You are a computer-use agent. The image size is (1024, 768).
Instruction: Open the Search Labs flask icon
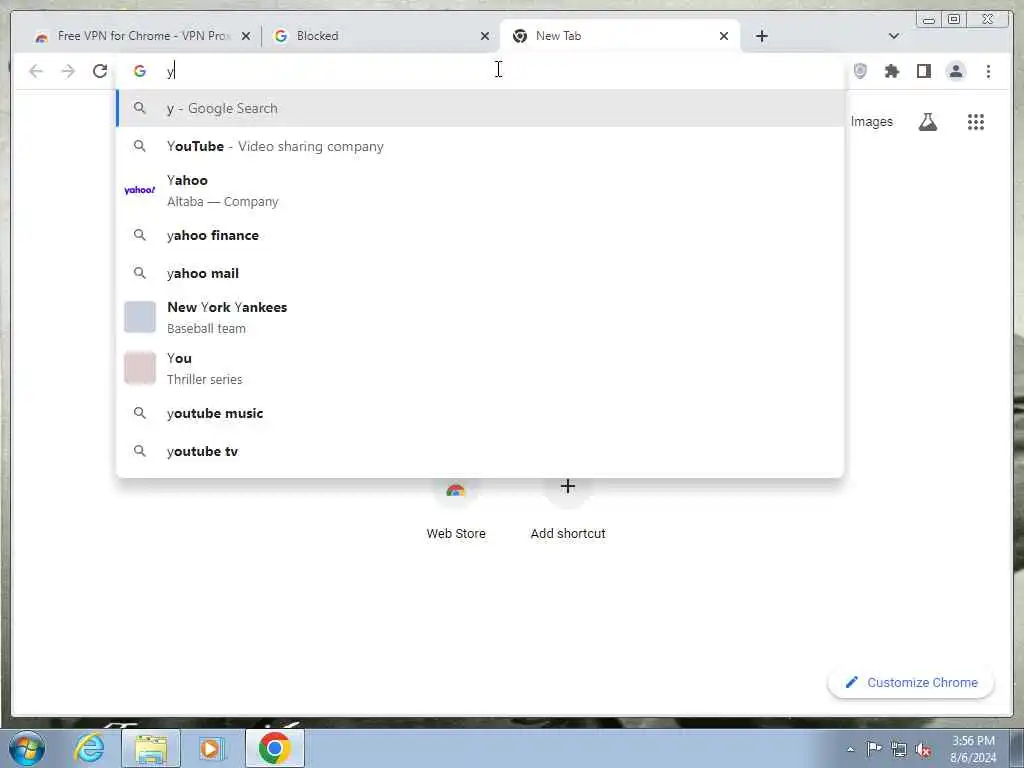pyautogui.click(x=927, y=122)
